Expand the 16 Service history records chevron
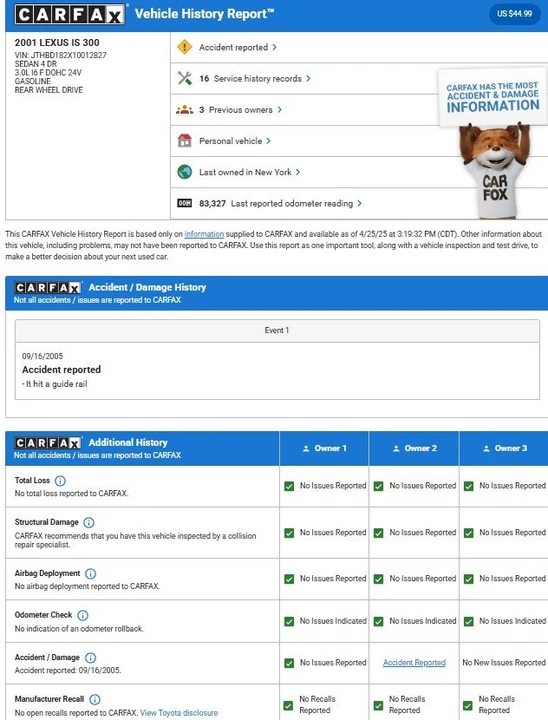 (x=308, y=79)
